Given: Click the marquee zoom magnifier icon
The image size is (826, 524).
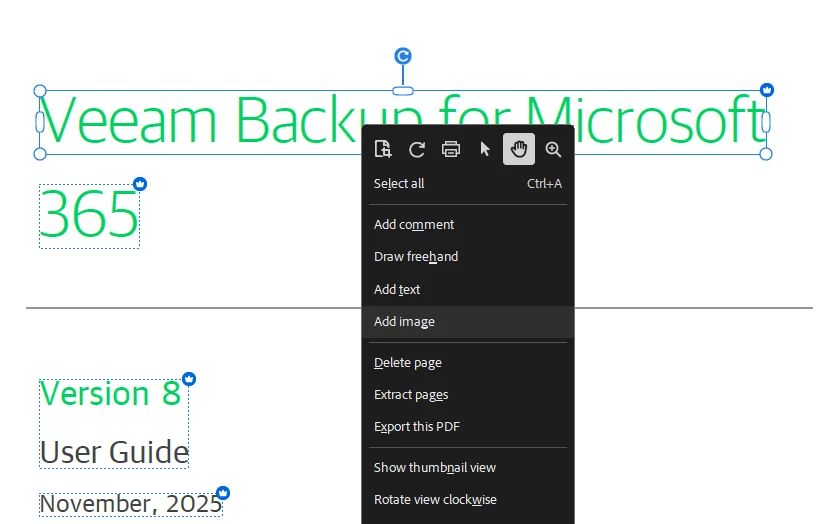Looking at the screenshot, I should [553, 150].
